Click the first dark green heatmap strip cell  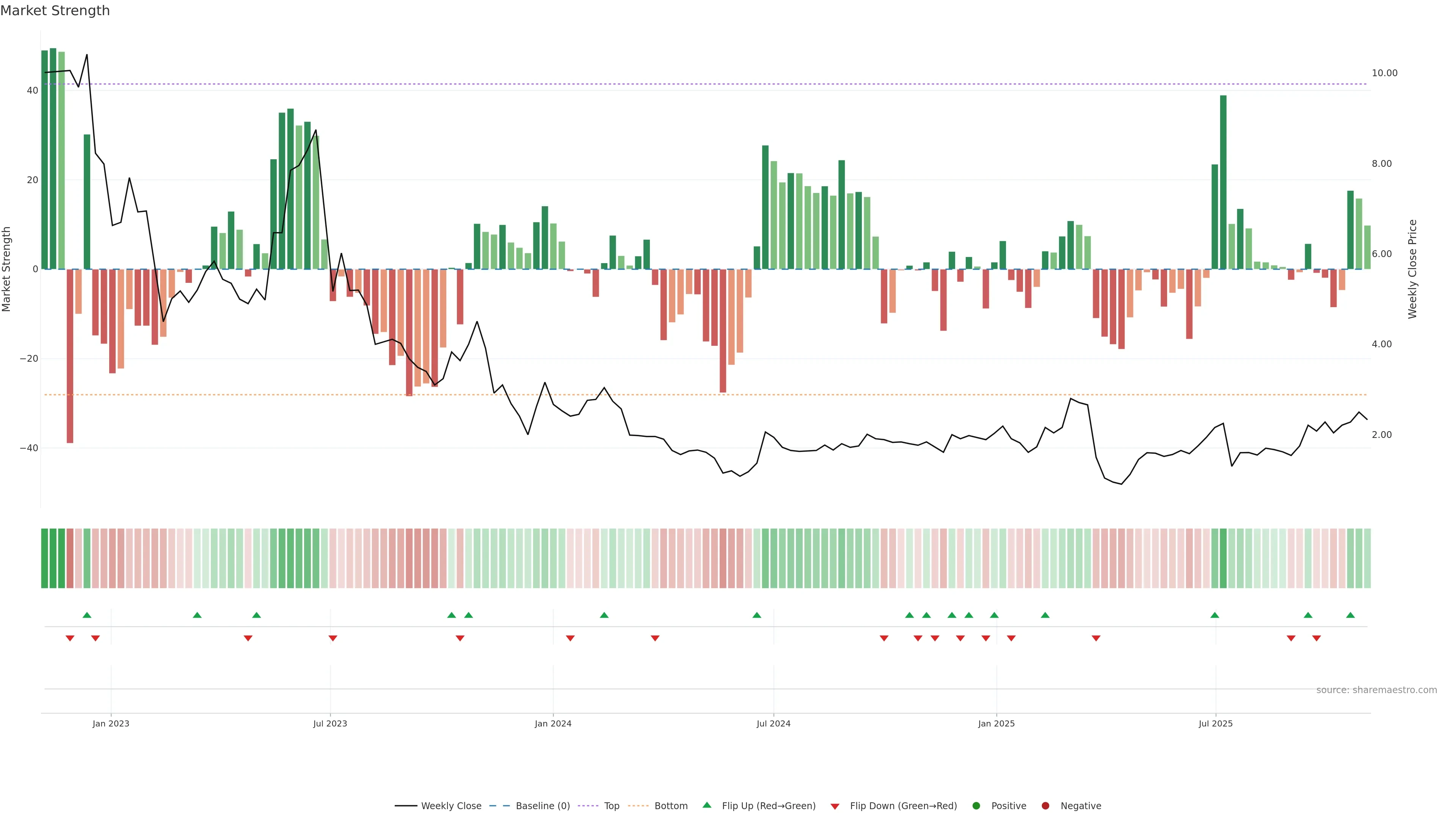click(x=45, y=558)
